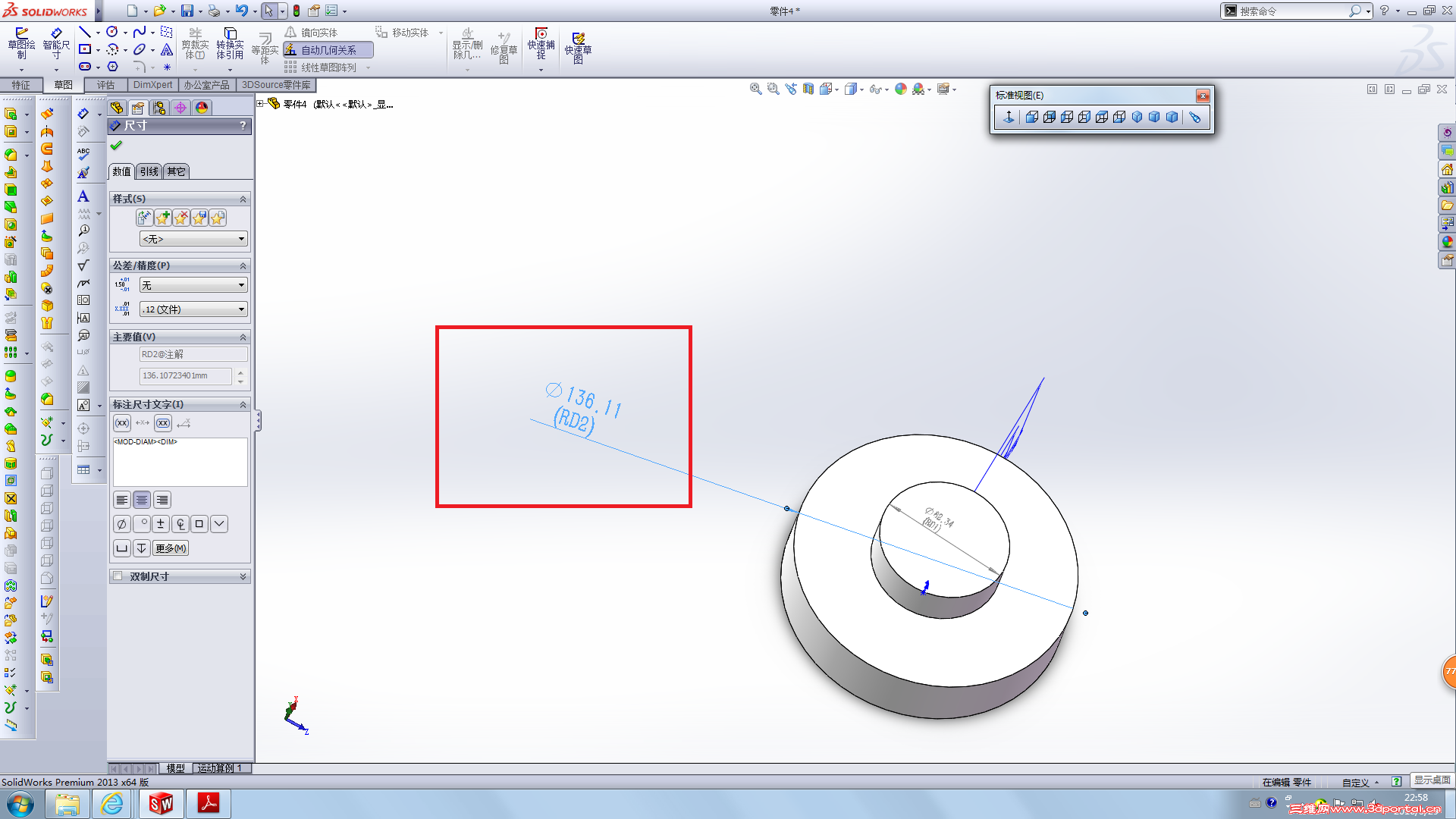Viewport: 1456px width, 819px height.
Task: Click the dimension value stepper up arrow
Action: (x=240, y=372)
